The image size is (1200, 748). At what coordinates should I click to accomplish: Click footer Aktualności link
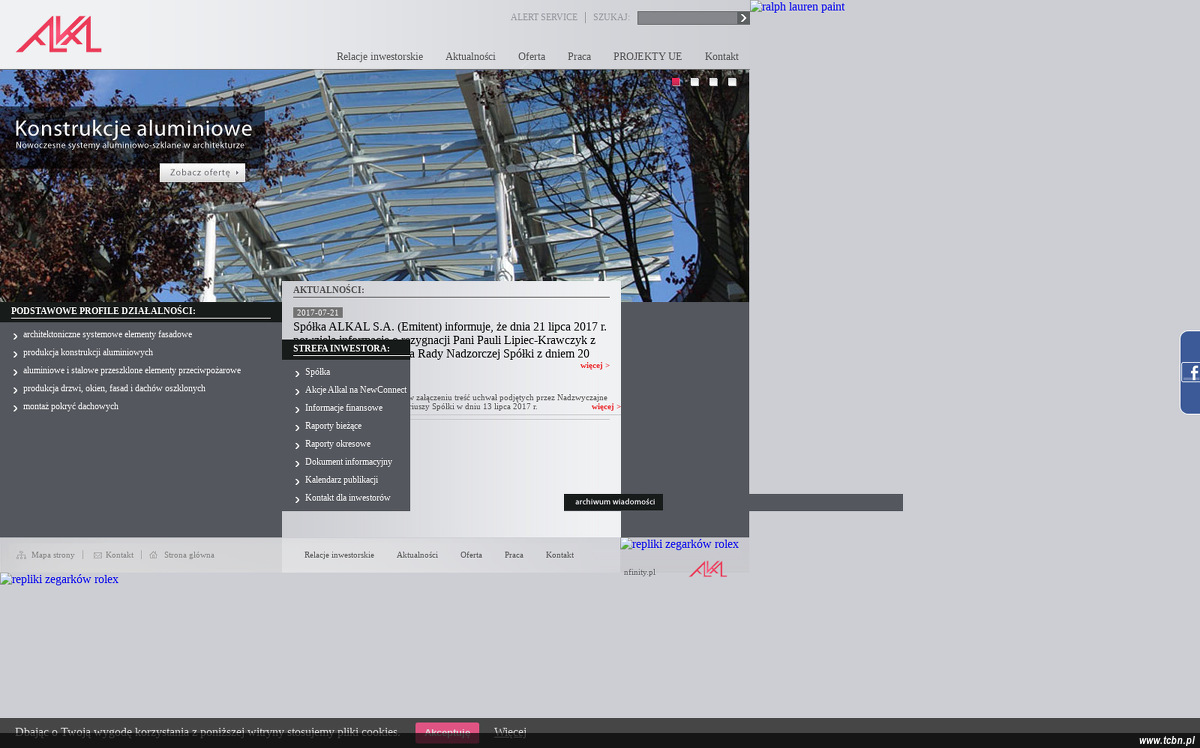(x=417, y=555)
